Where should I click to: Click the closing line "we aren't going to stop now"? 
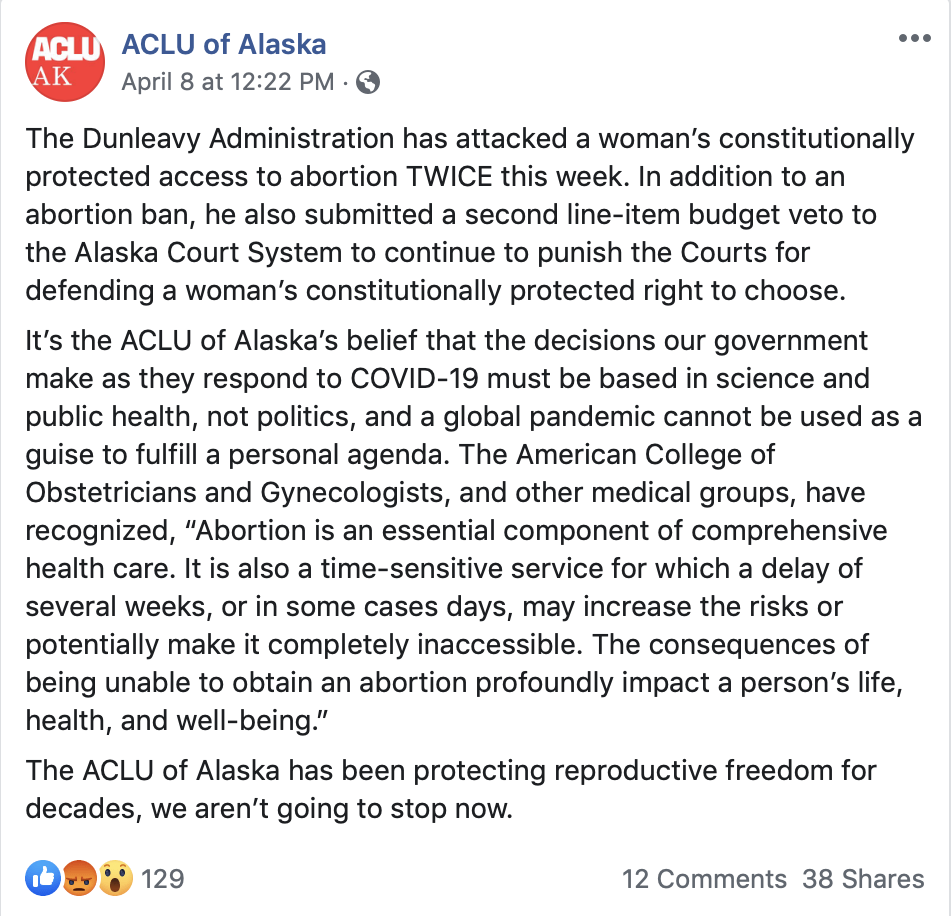332,809
